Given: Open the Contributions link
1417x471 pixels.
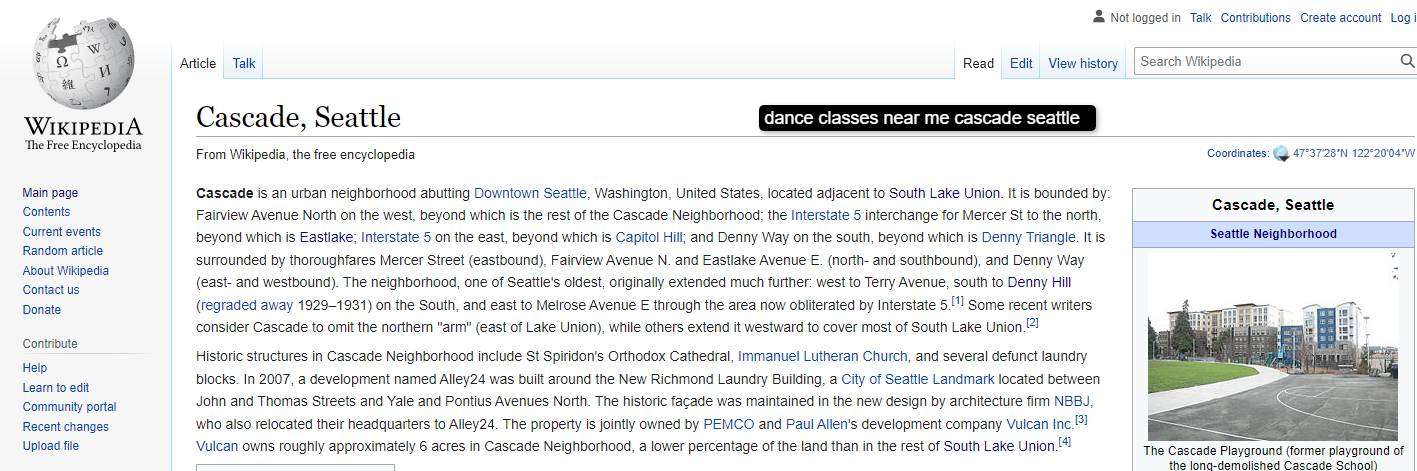Looking at the screenshot, I should 1255,18.
